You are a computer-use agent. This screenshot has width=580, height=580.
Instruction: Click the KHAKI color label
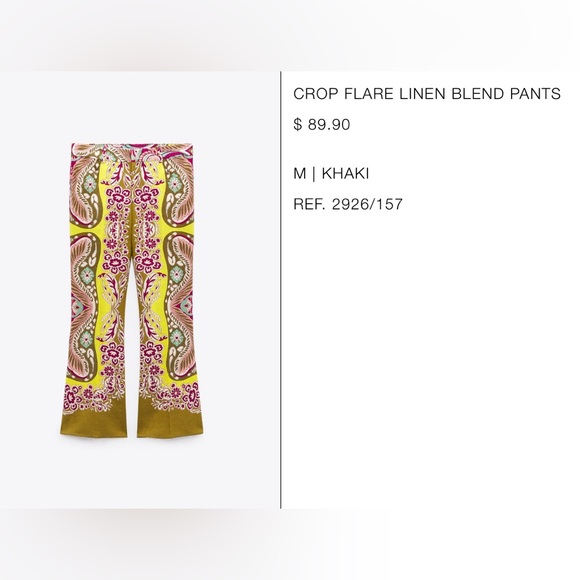[x=345, y=173]
